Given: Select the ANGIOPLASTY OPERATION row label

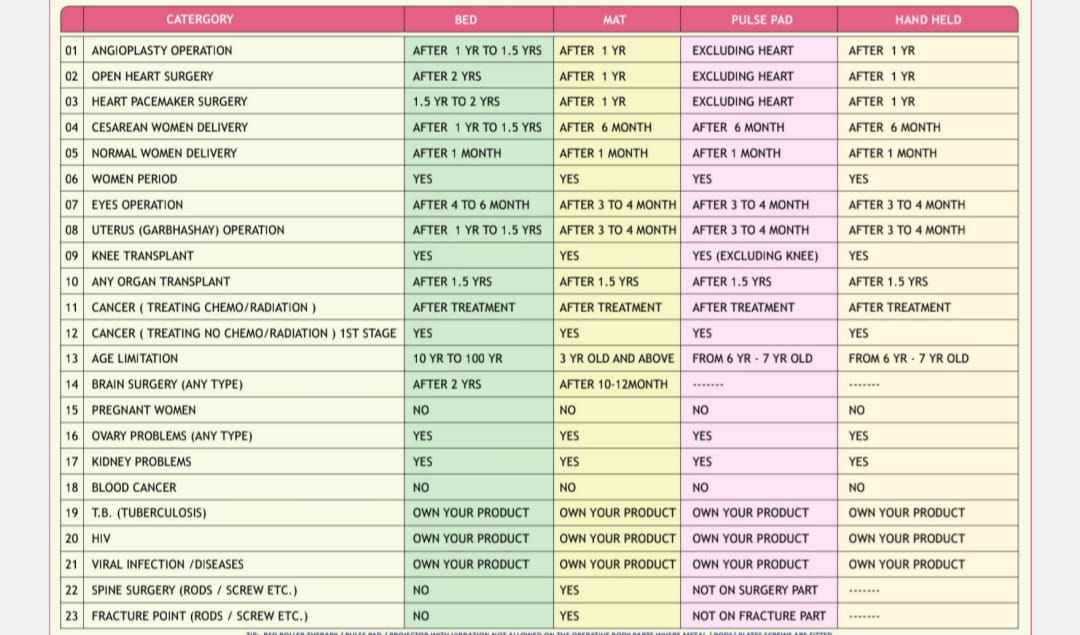Looking at the screenshot, I should (x=162, y=51).
